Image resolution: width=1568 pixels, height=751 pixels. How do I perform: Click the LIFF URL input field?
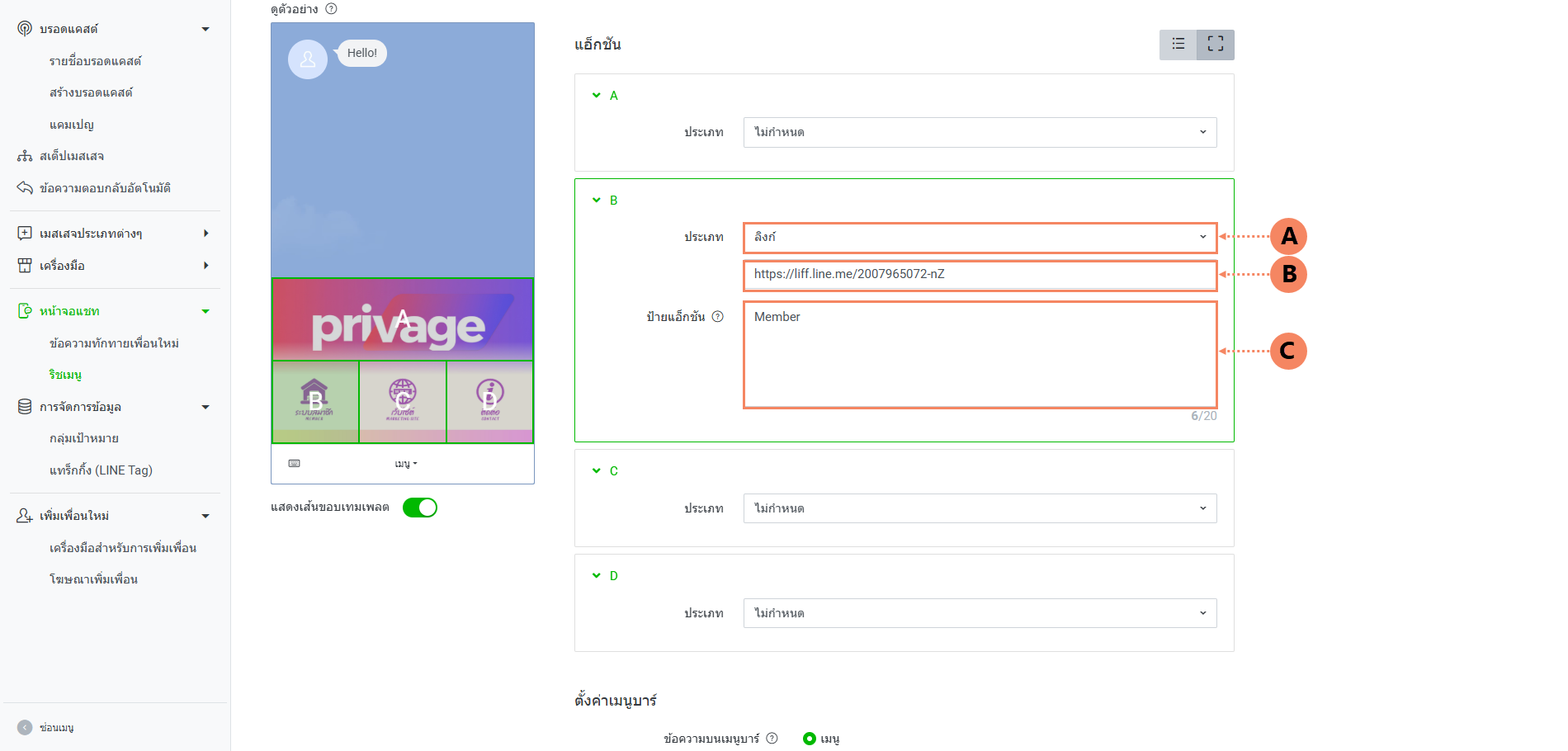(x=980, y=275)
